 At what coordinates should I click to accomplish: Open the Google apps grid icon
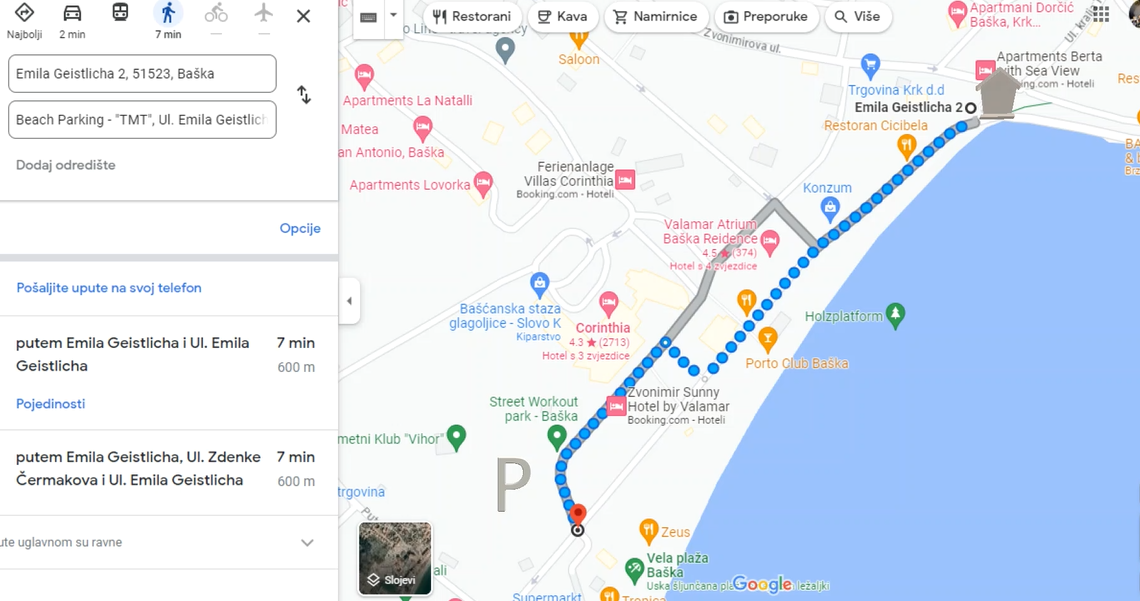pos(1101,13)
